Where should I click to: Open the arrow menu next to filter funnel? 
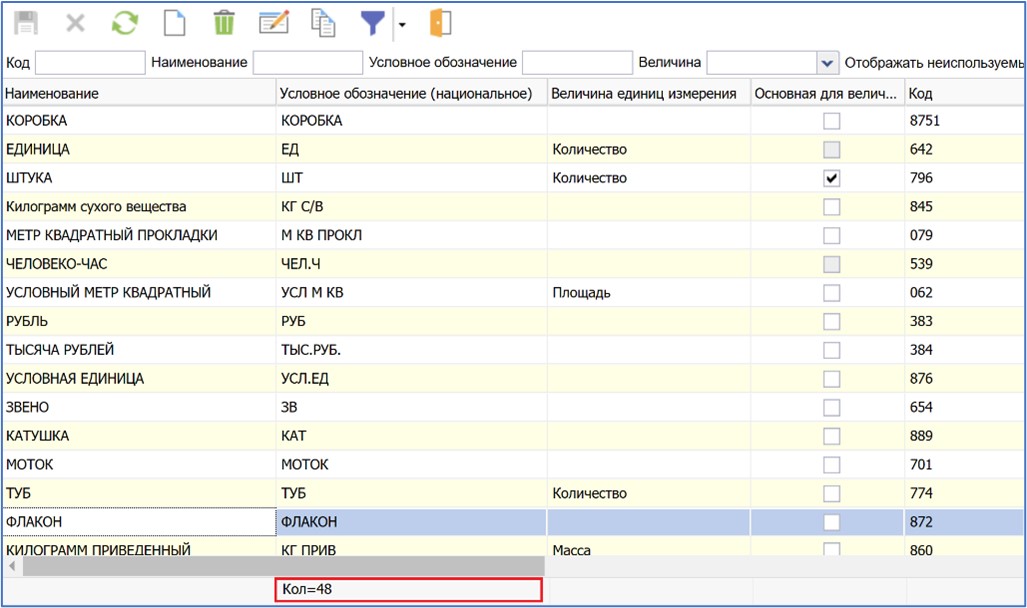[401, 24]
